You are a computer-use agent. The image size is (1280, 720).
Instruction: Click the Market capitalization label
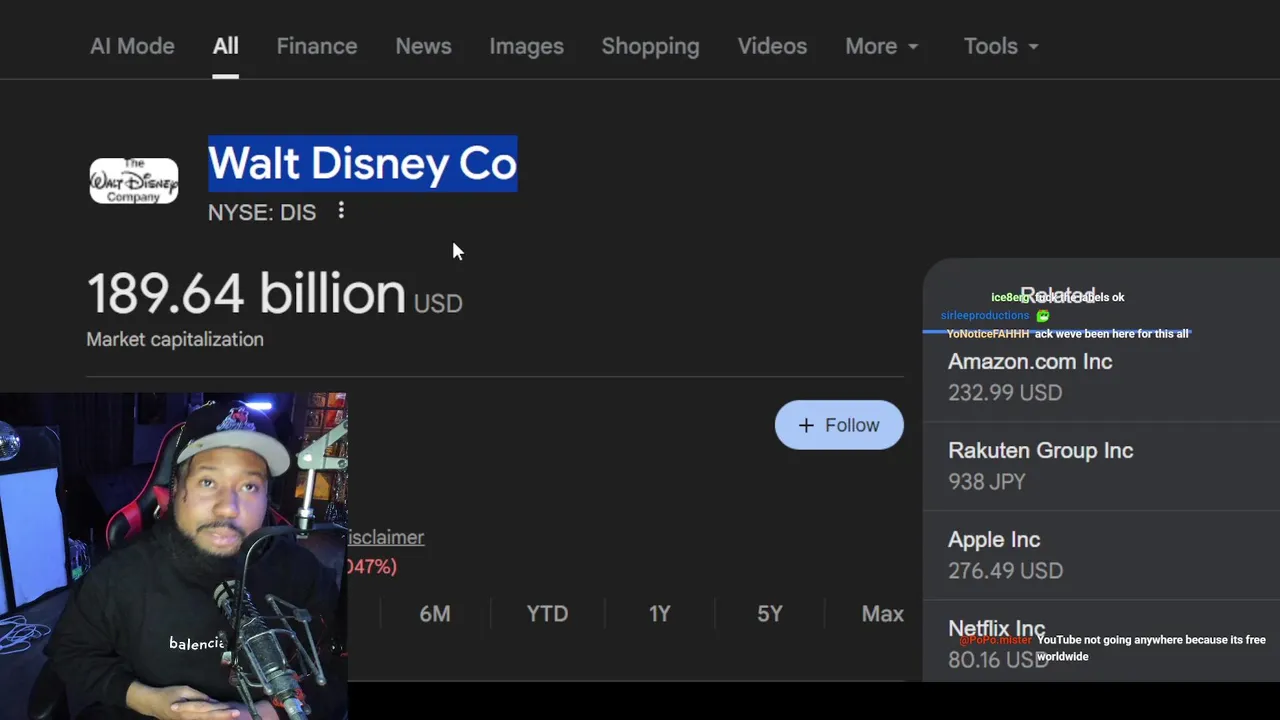[175, 339]
